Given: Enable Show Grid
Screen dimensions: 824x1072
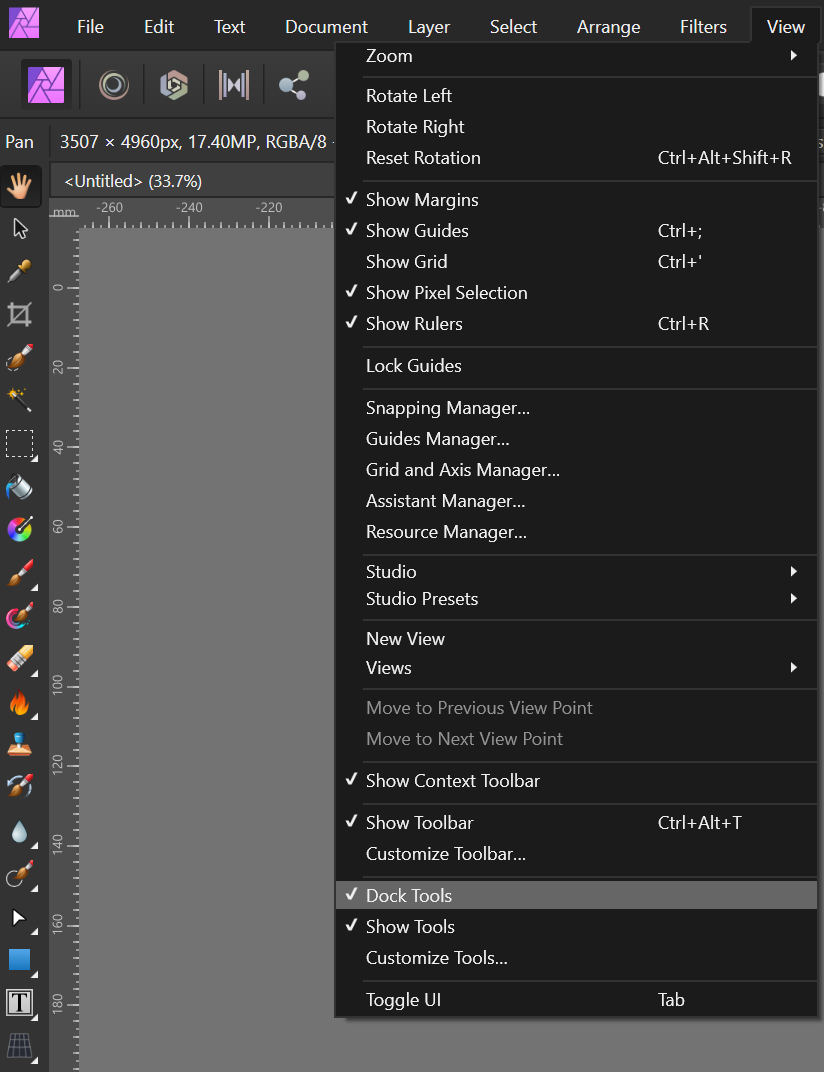Looking at the screenshot, I should pyautogui.click(x=406, y=261).
